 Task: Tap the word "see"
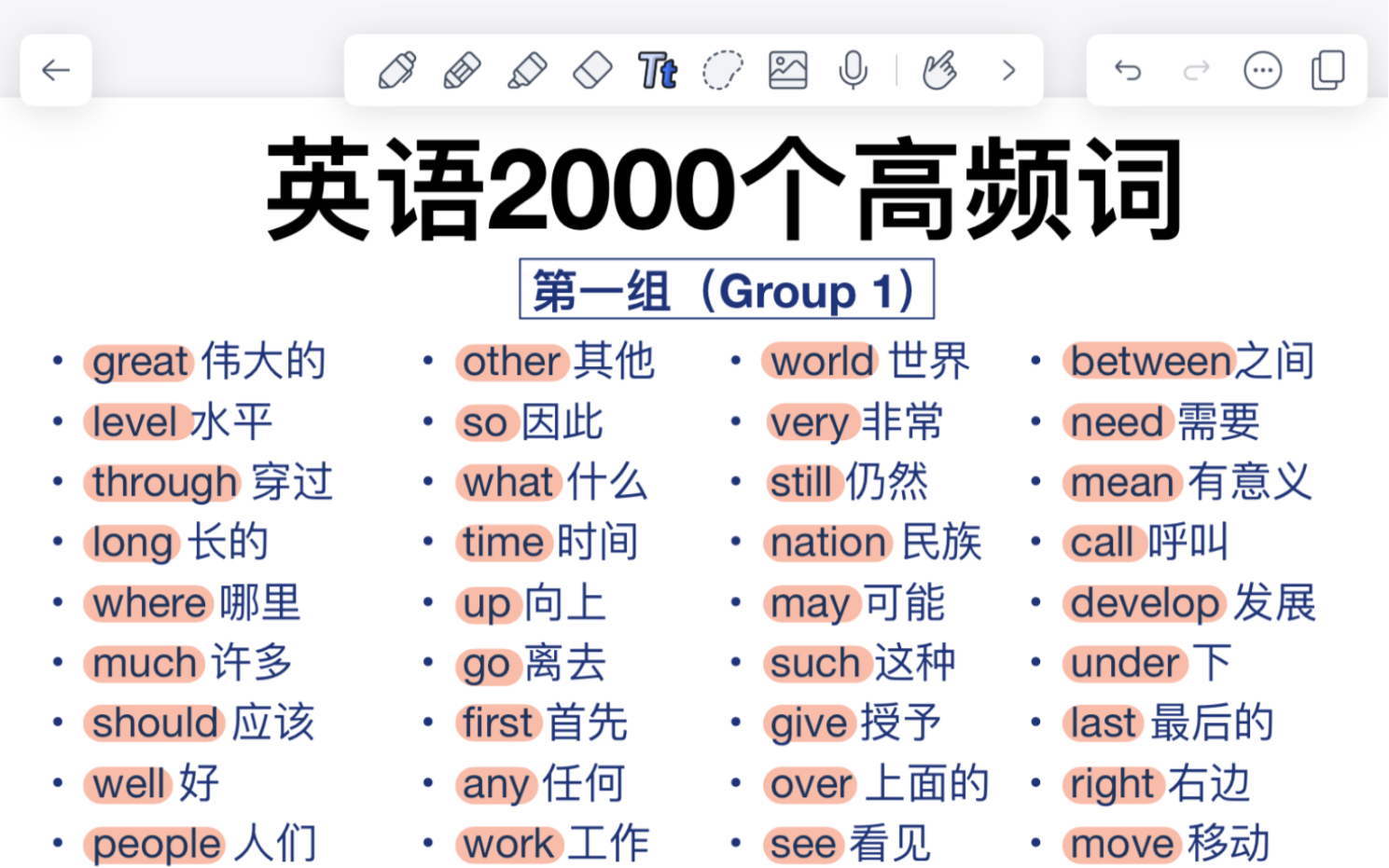tap(803, 845)
